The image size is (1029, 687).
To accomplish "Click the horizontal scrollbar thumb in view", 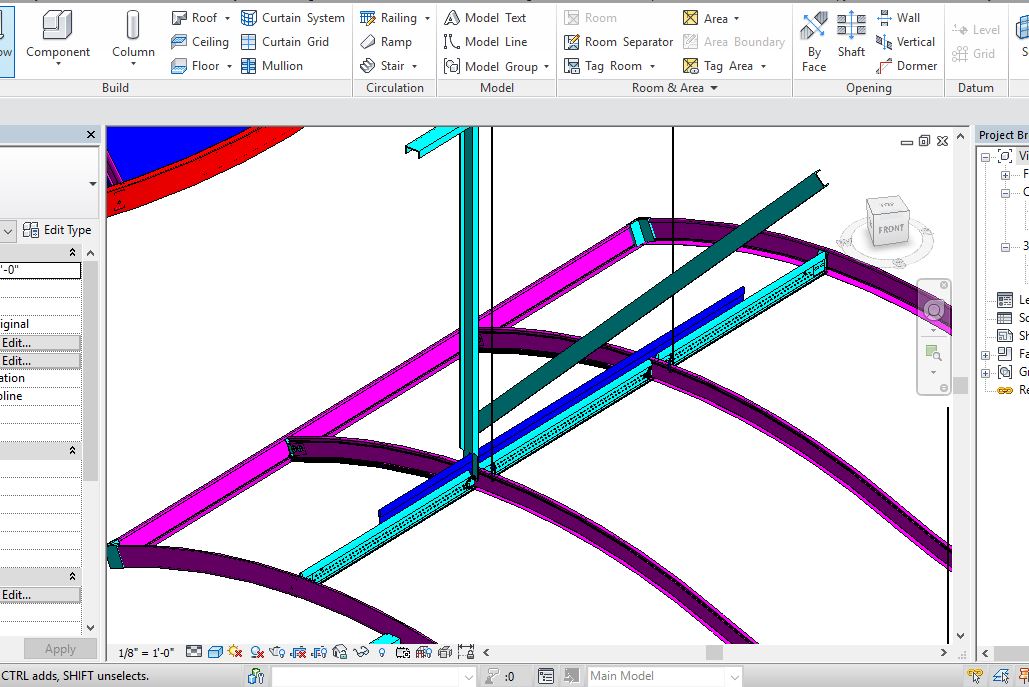I will (713, 653).
